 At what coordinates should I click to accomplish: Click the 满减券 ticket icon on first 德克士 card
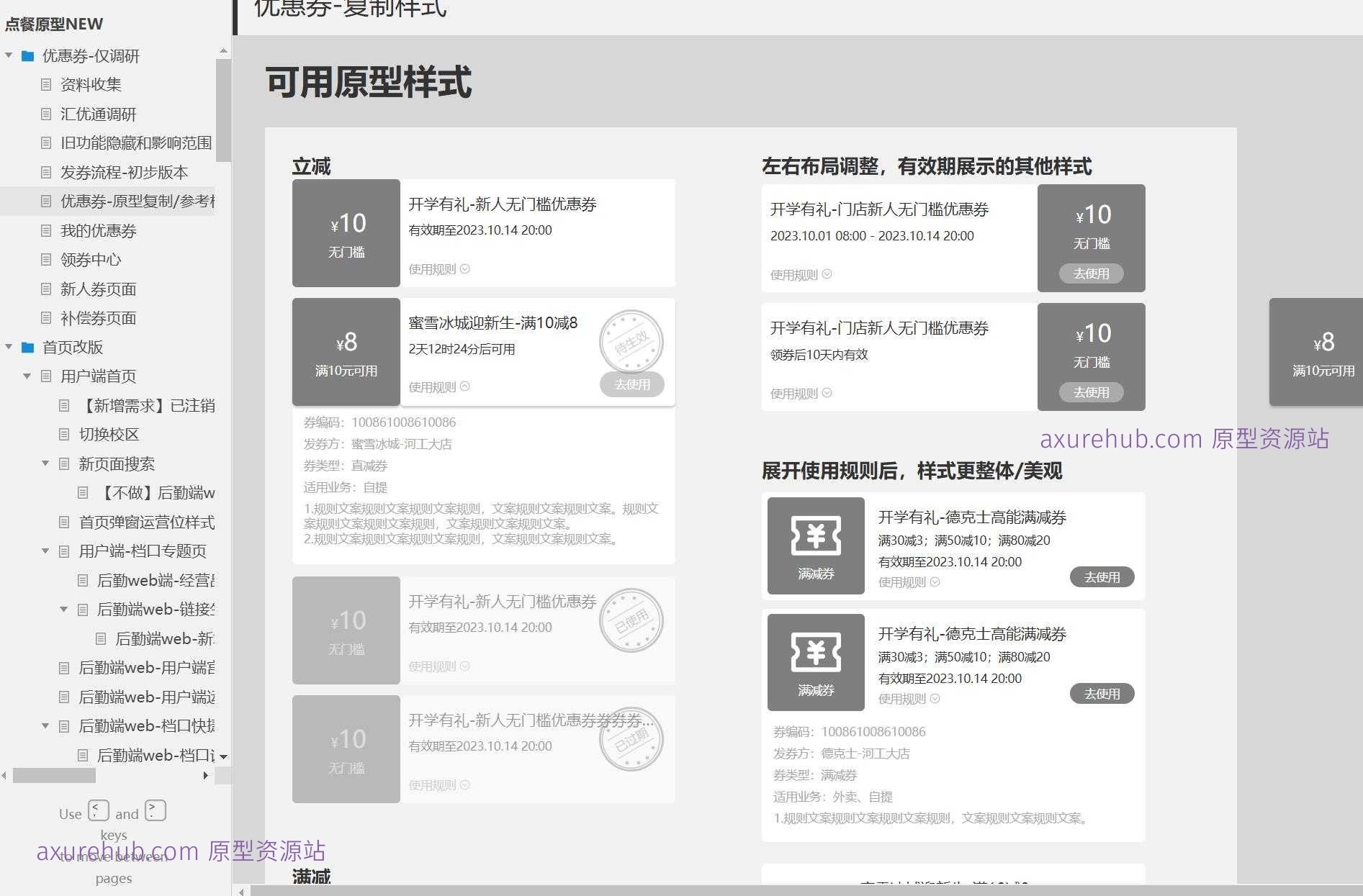816,535
